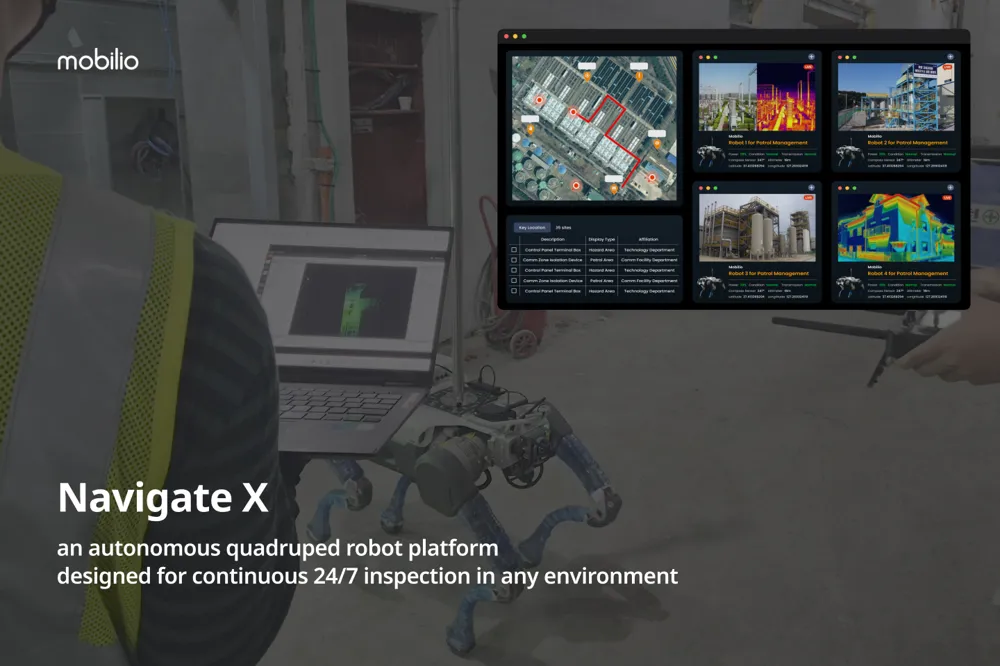Click the plus icon on Robot 3 panel
This screenshot has width=1000, height=666.
811,188
